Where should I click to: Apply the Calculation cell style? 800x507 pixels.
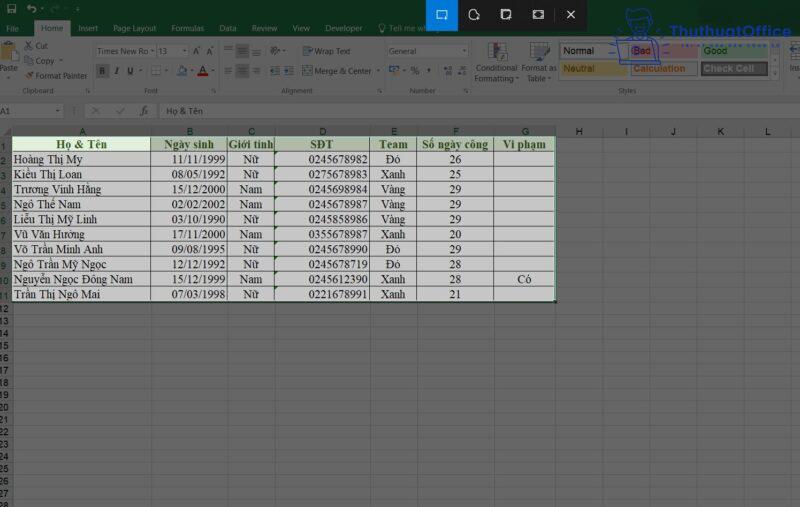coord(664,68)
